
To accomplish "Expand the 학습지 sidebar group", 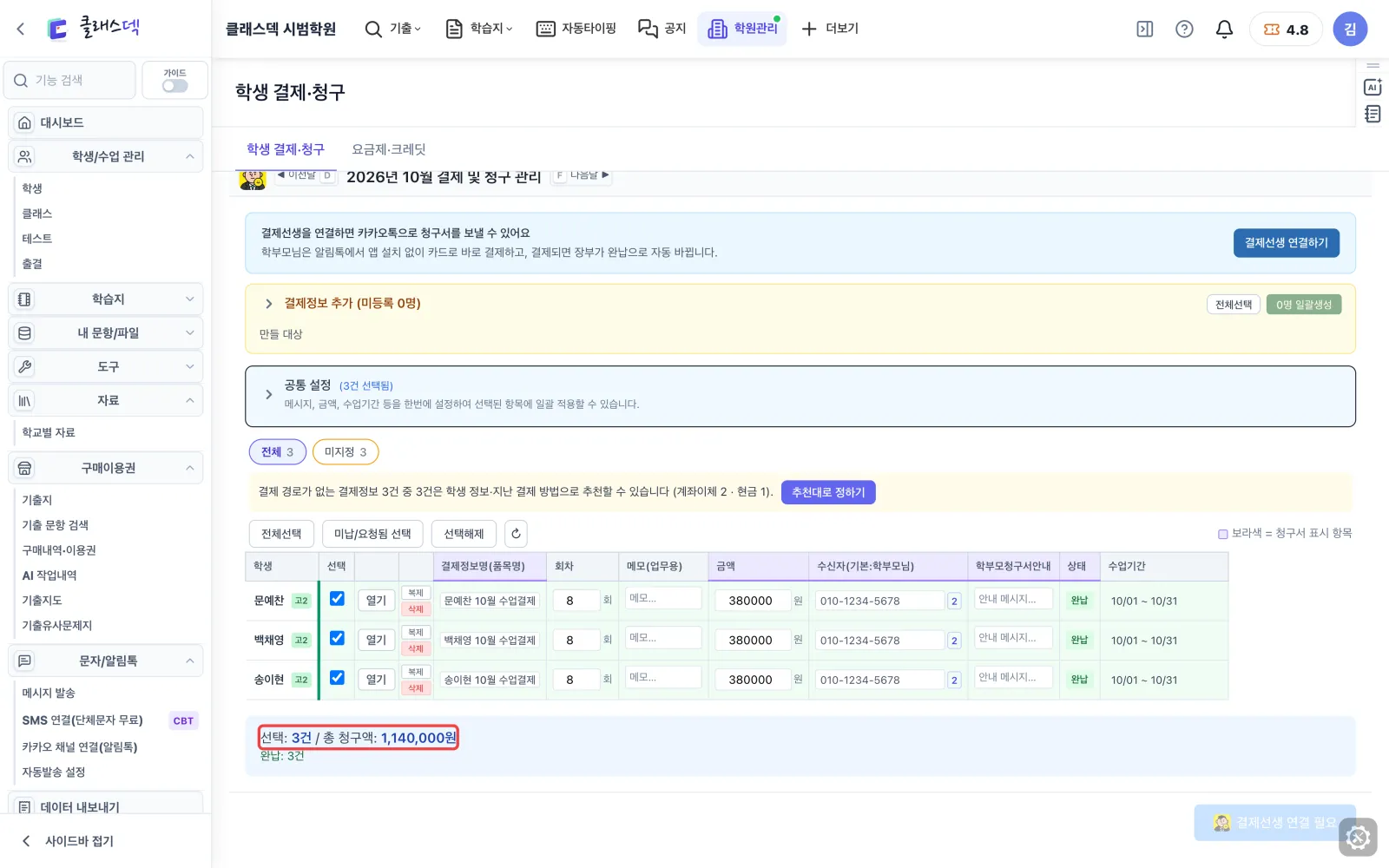I will (x=106, y=299).
